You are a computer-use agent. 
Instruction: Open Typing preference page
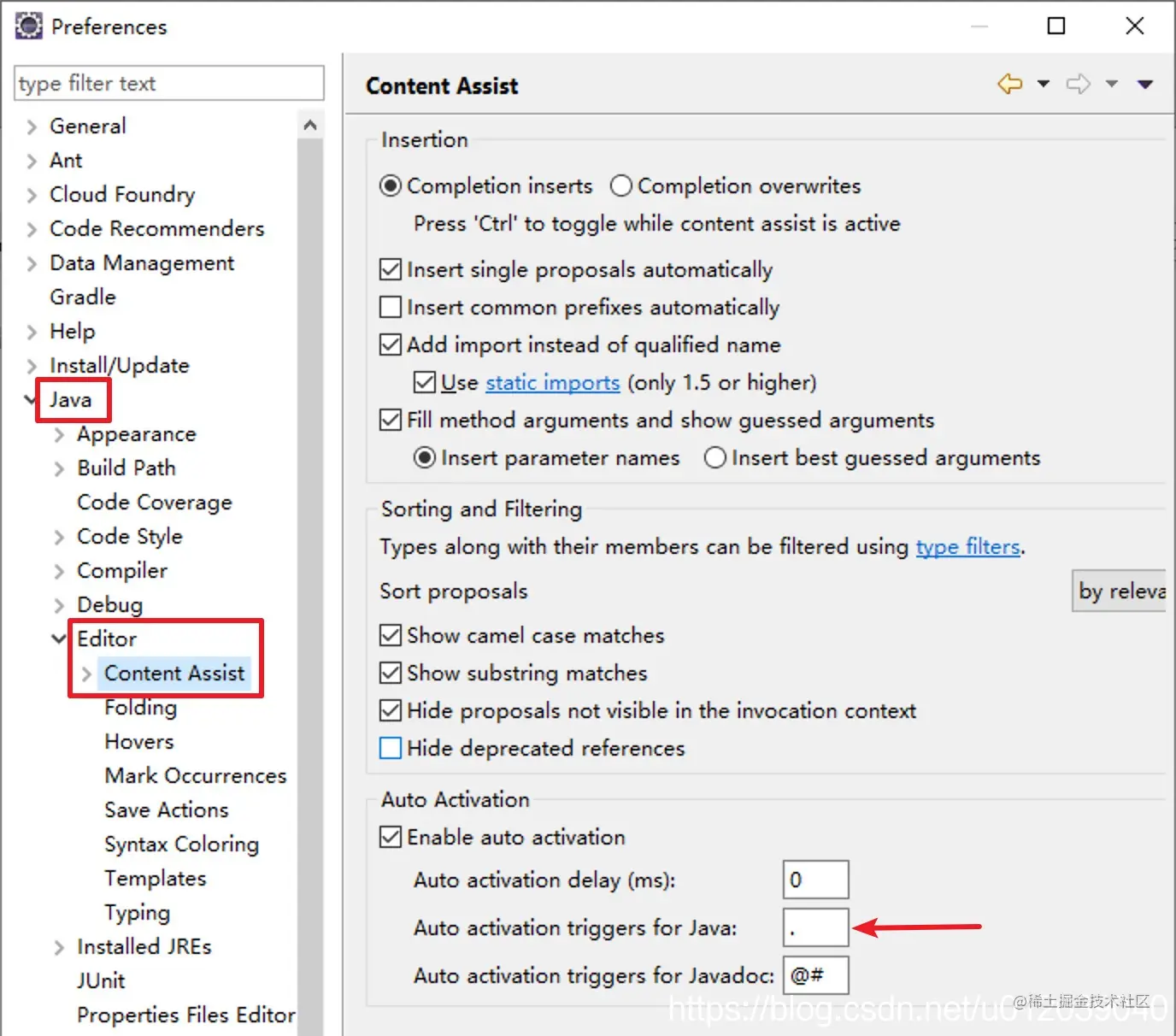(x=138, y=912)
